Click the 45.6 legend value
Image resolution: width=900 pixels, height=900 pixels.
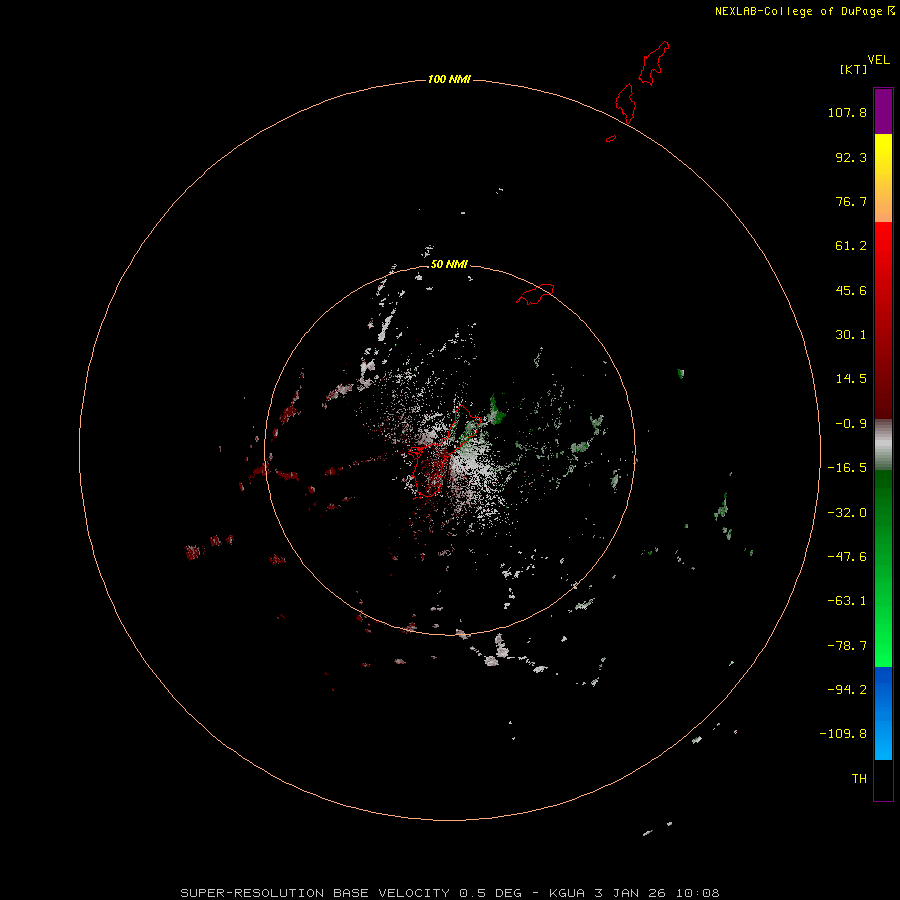851,290
